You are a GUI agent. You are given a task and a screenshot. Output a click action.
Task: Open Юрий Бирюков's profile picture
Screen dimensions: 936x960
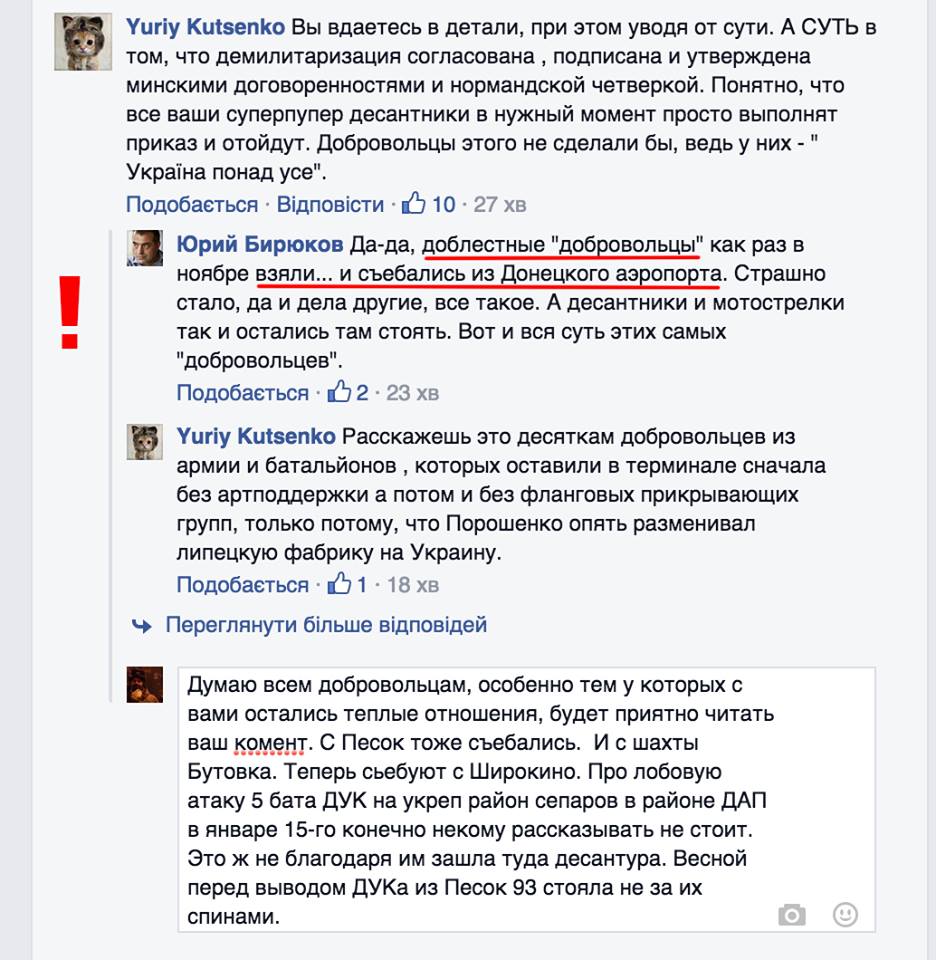(145, 248)
